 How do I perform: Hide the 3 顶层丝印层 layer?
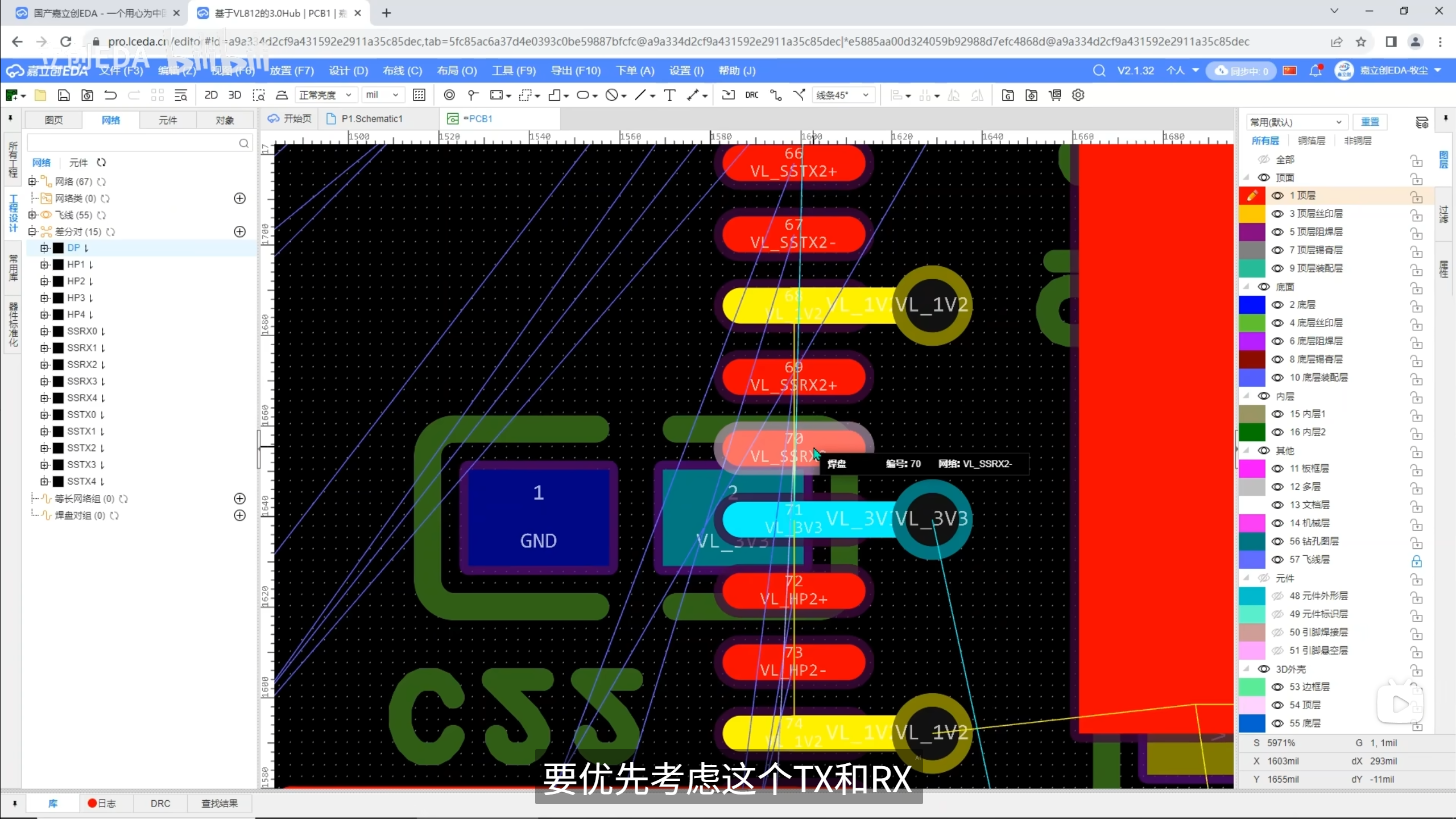tap(1277, 214)
